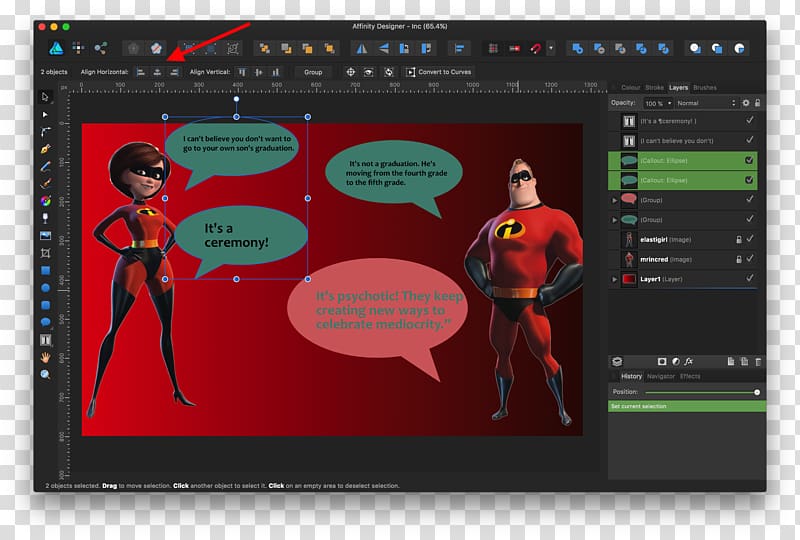Toggle visibility of second Callout Ellipse layer
The height and width of the screenshot is (540, 800).
point(749,180)
